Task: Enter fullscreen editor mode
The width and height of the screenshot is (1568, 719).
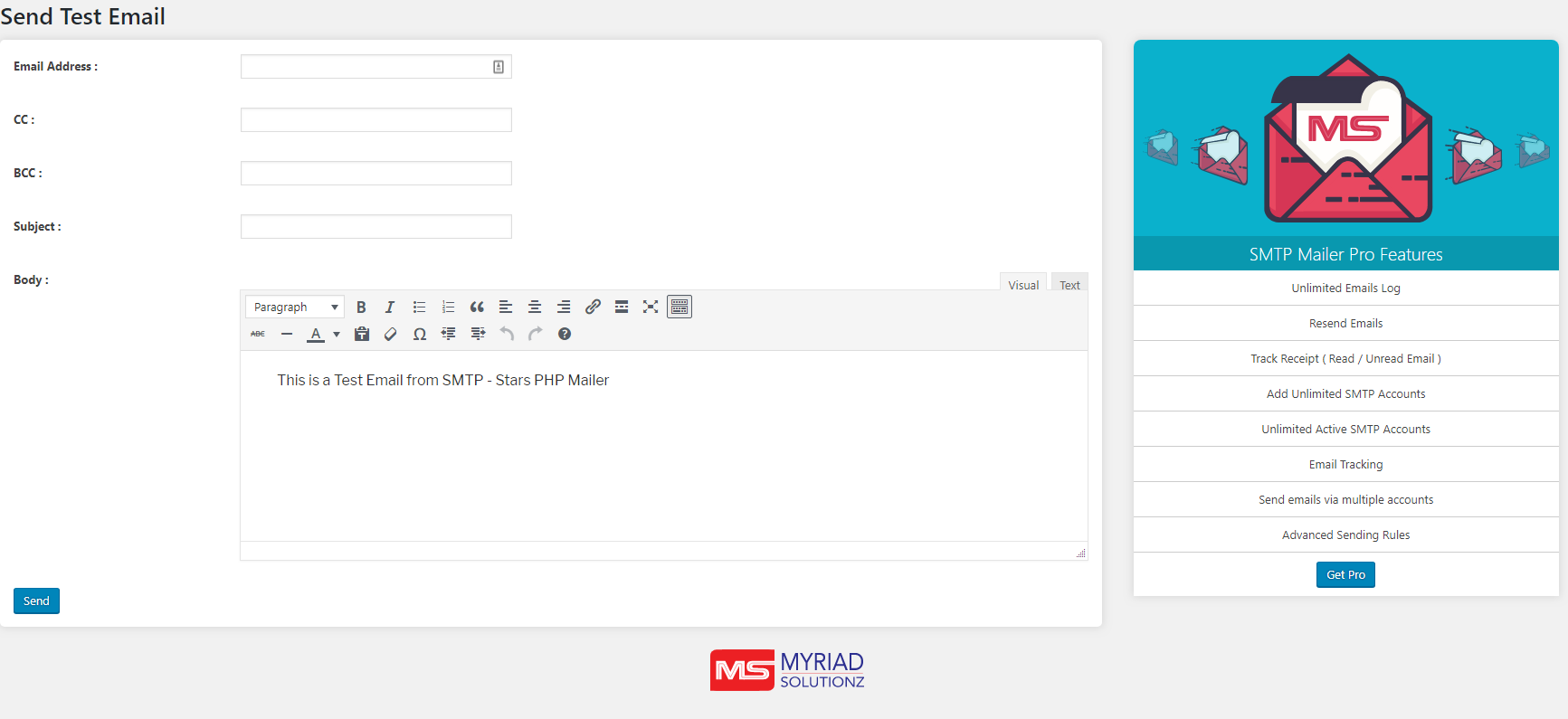Action: (651, 307)
